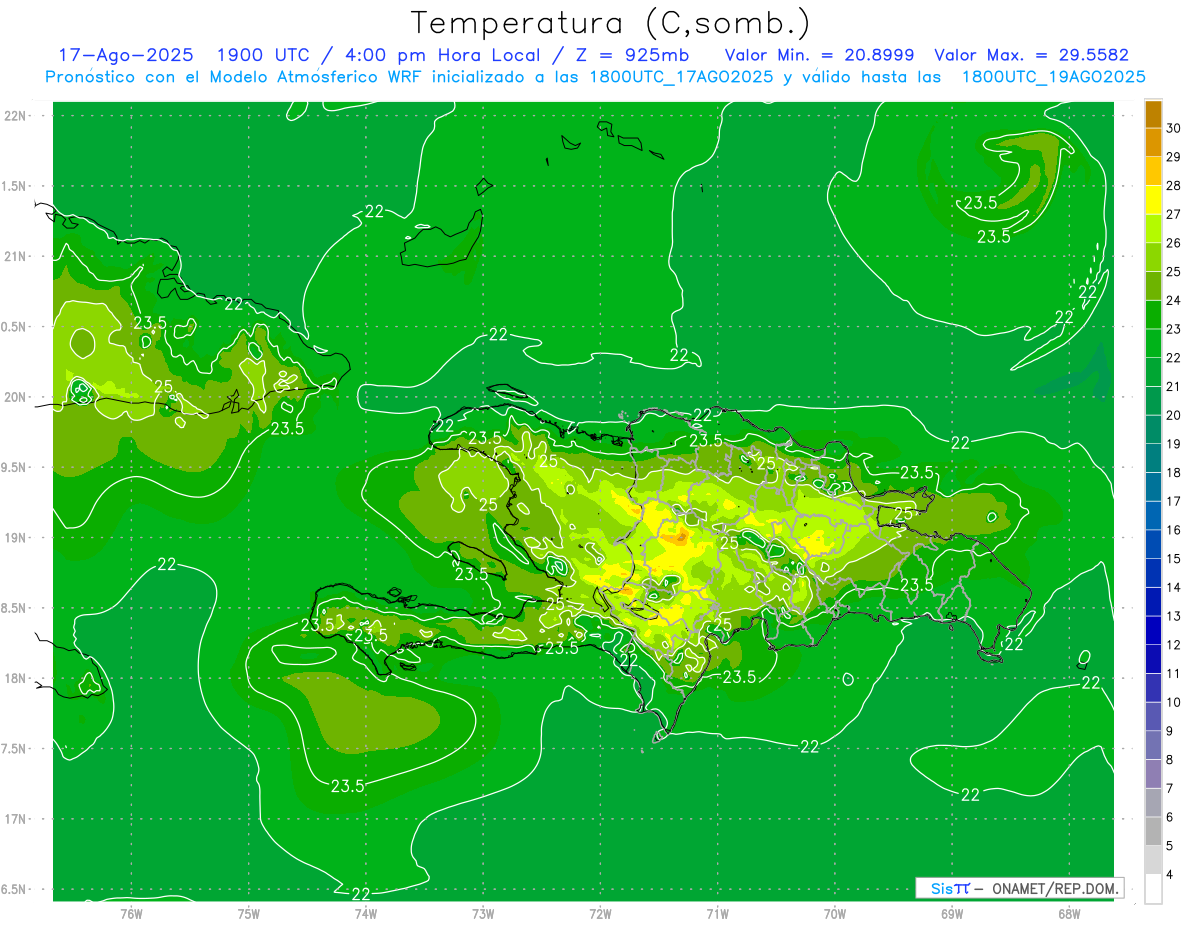This screenshot has height=927, width=1200.
Task: Click the '21N' latitude axis label
Action: 15,256
